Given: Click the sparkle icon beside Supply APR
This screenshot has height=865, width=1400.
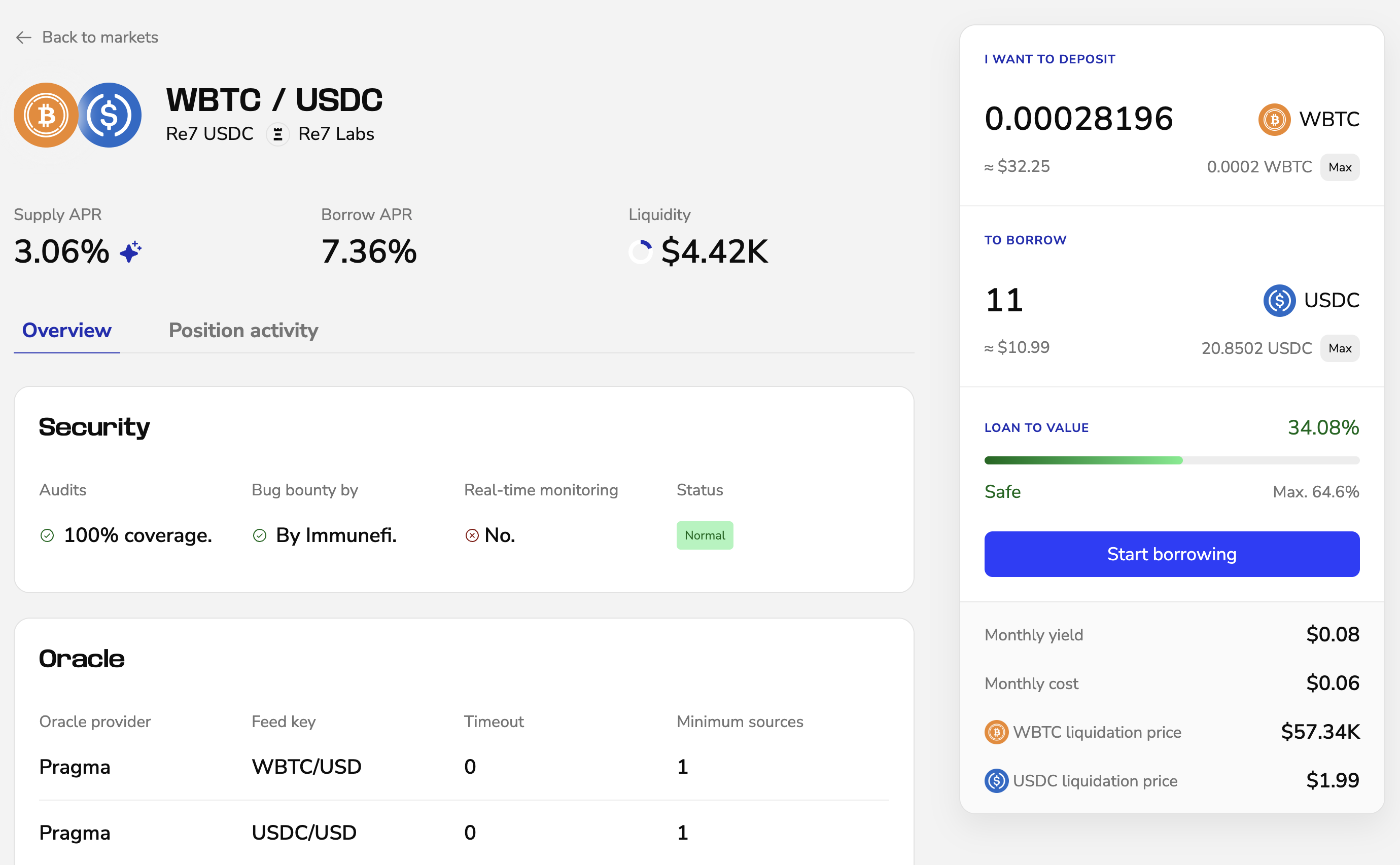Looking at the screenshot, I should 130,251.
